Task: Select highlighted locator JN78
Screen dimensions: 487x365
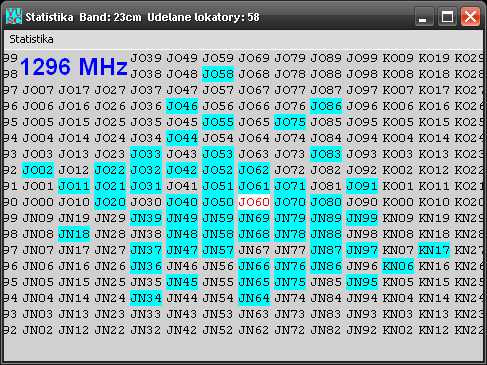Action: point(290,234)
